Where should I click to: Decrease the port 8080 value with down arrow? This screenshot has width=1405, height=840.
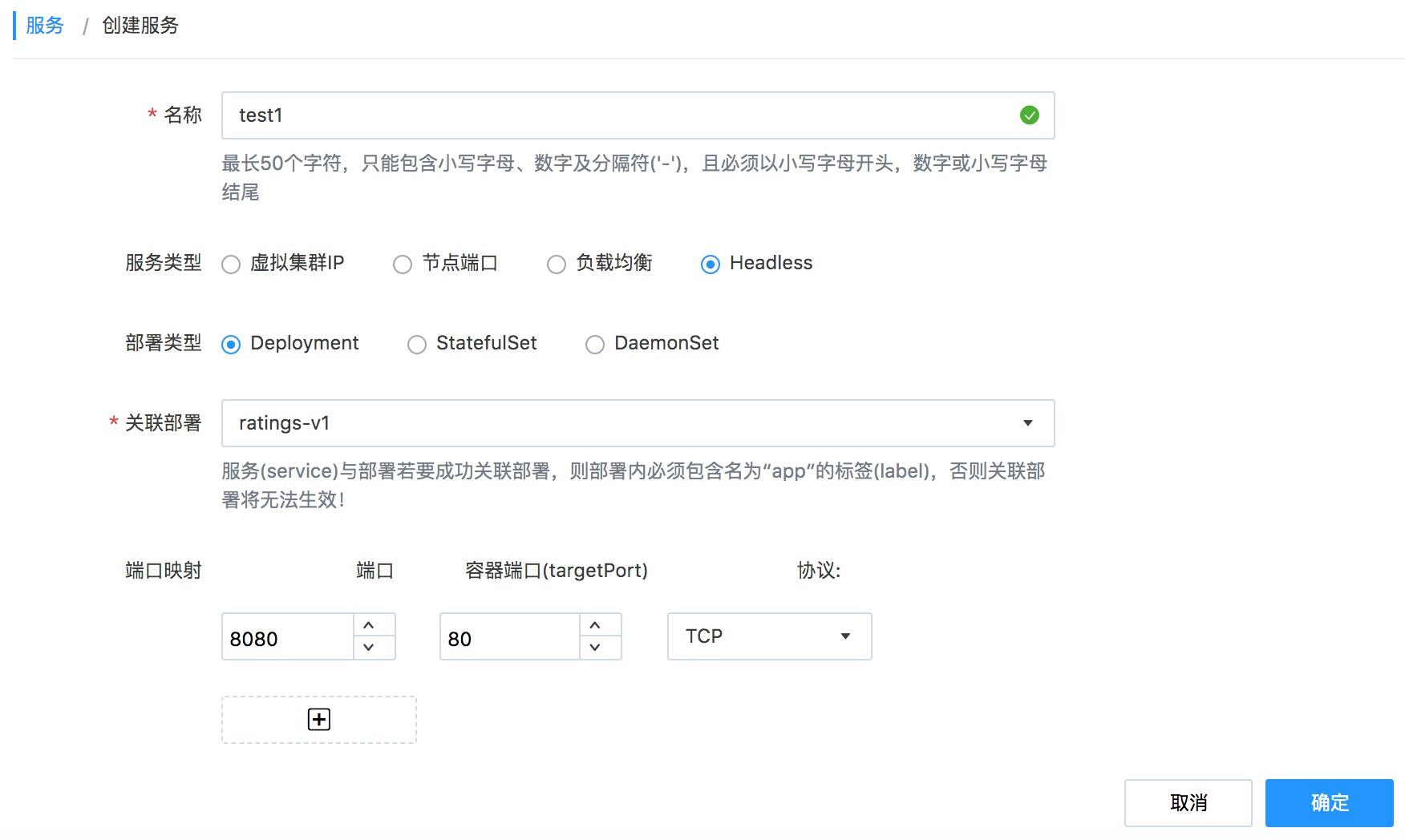[x=369, y=648]
